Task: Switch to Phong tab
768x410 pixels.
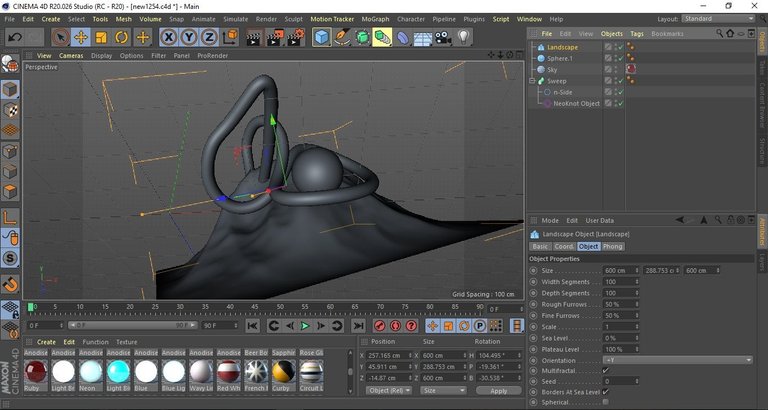Action: pyautogui.click(x=612, y=246)
